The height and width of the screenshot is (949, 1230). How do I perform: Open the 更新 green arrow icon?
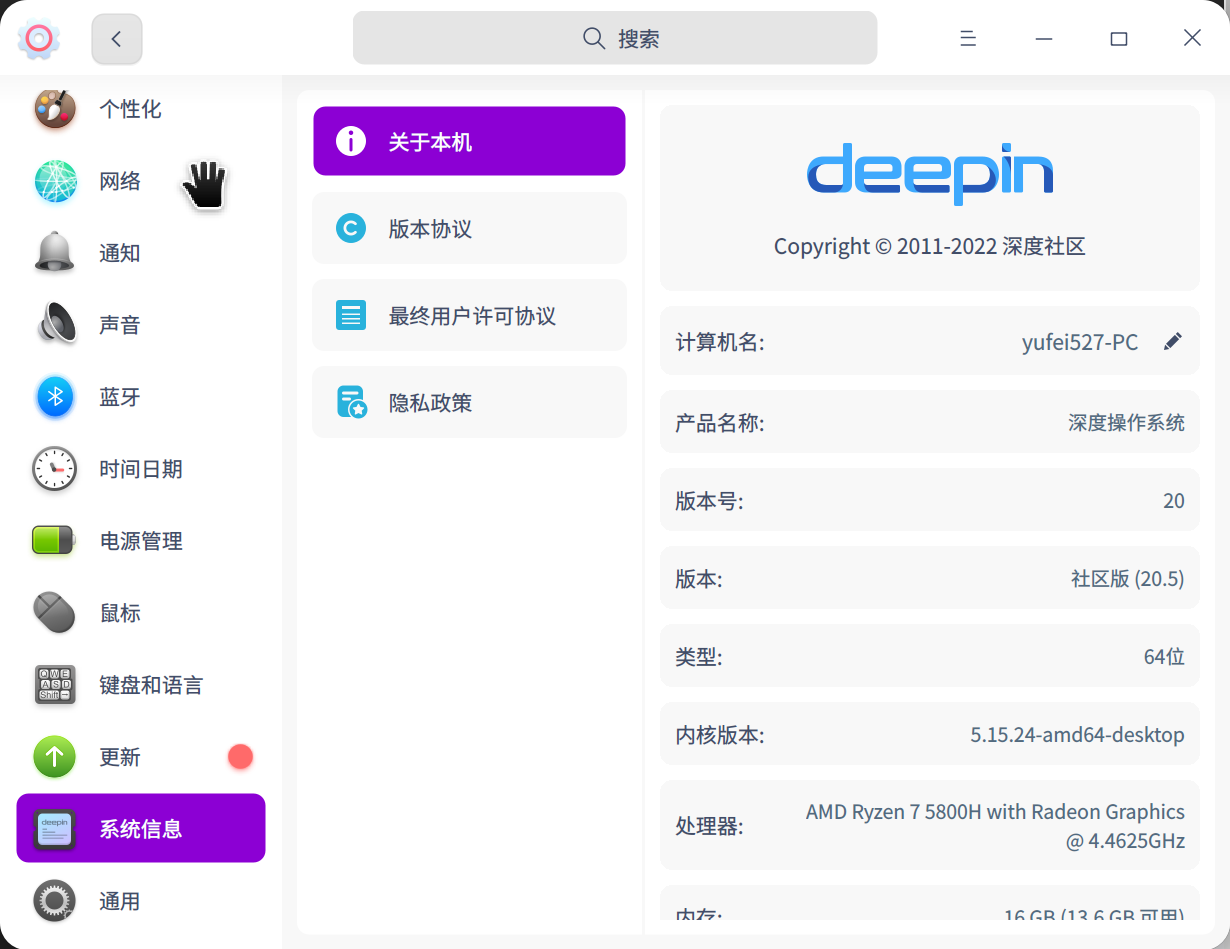coord(55,757)
